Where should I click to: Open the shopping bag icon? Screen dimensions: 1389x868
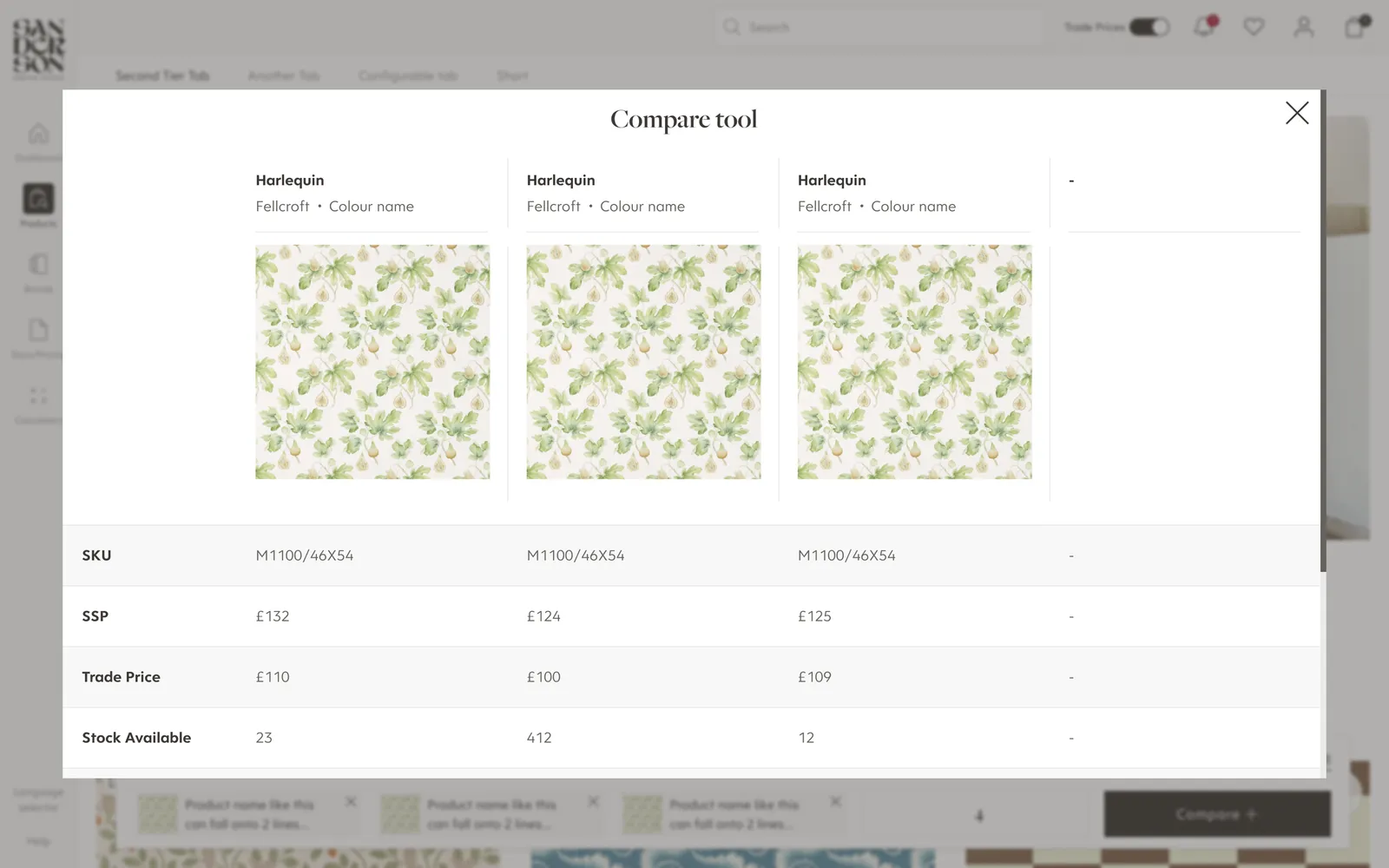point(1355,27)
